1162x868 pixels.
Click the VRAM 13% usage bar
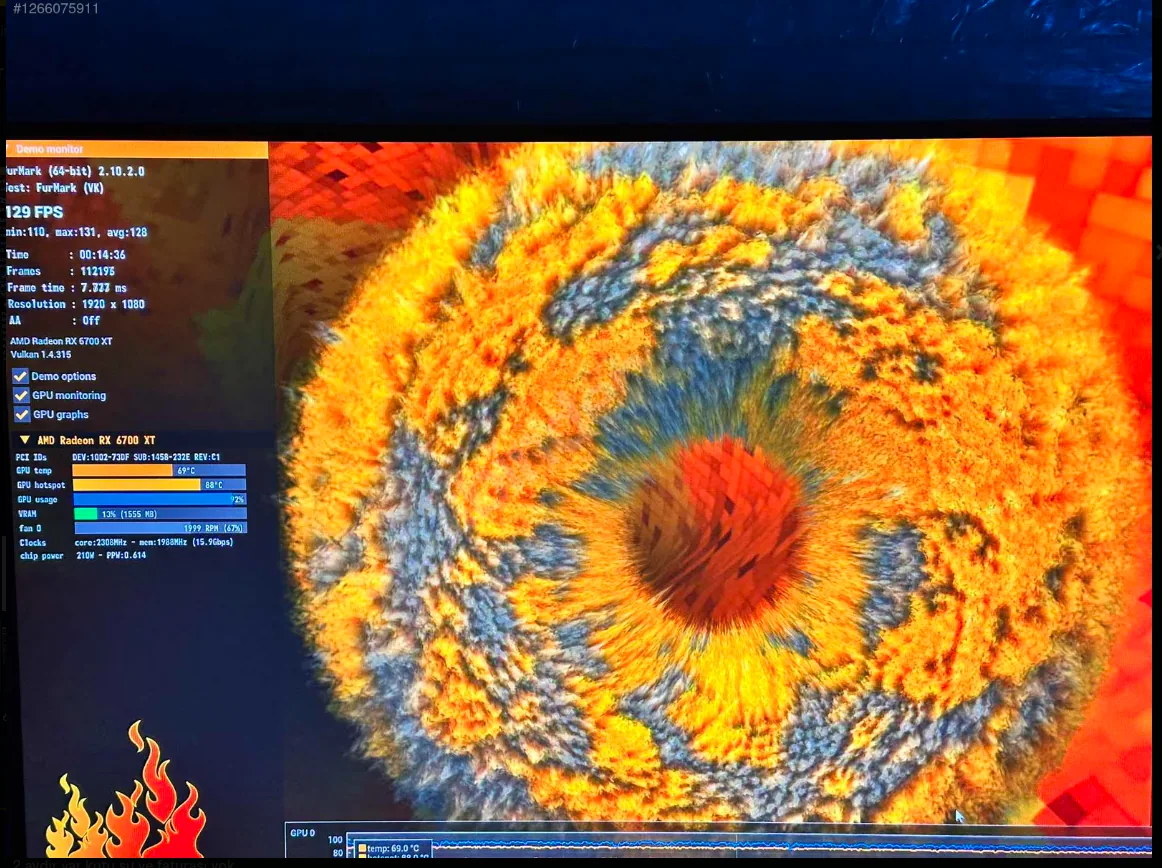pos(160,514)
